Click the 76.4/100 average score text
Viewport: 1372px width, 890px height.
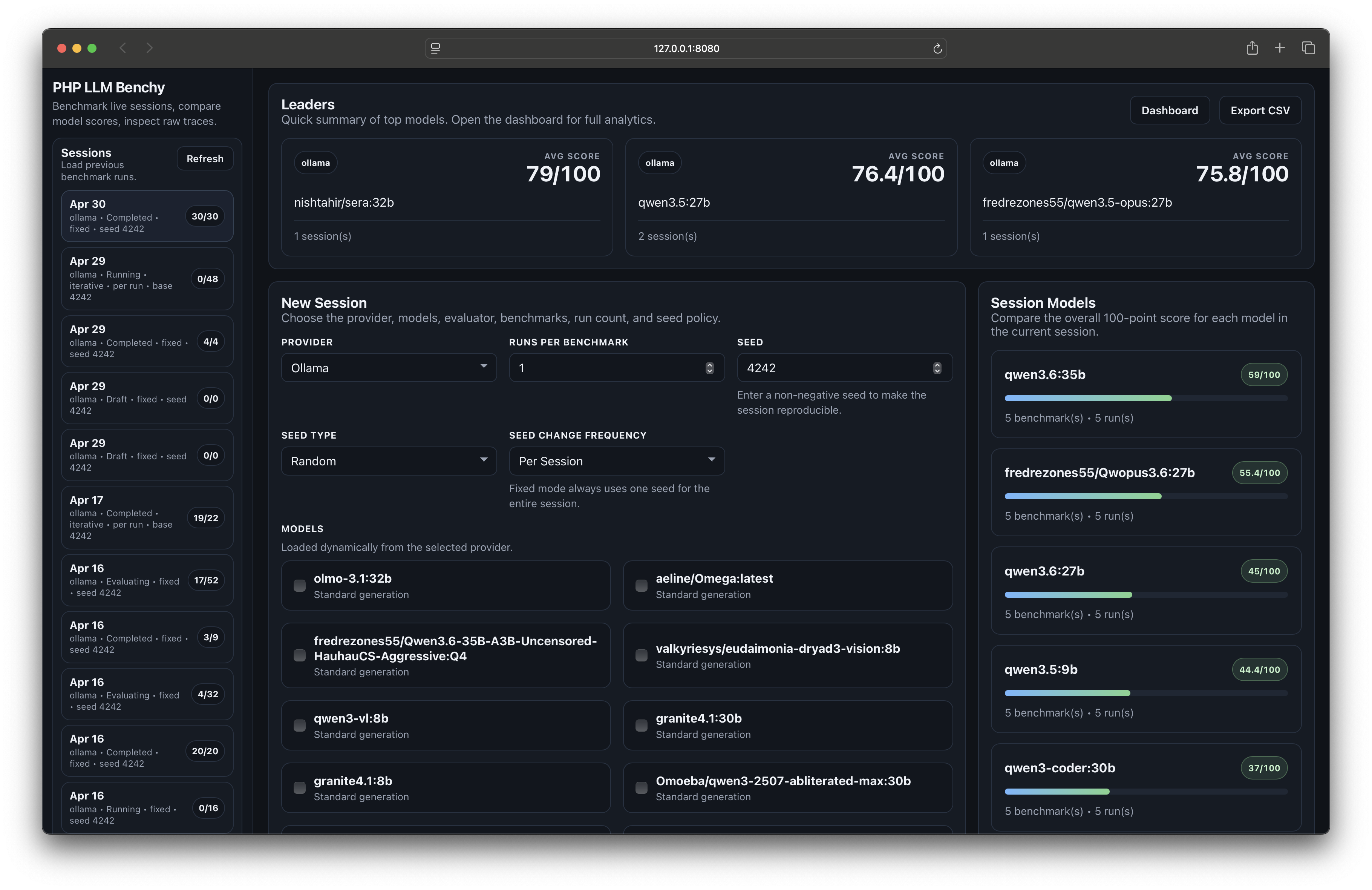tap(898, 173)
